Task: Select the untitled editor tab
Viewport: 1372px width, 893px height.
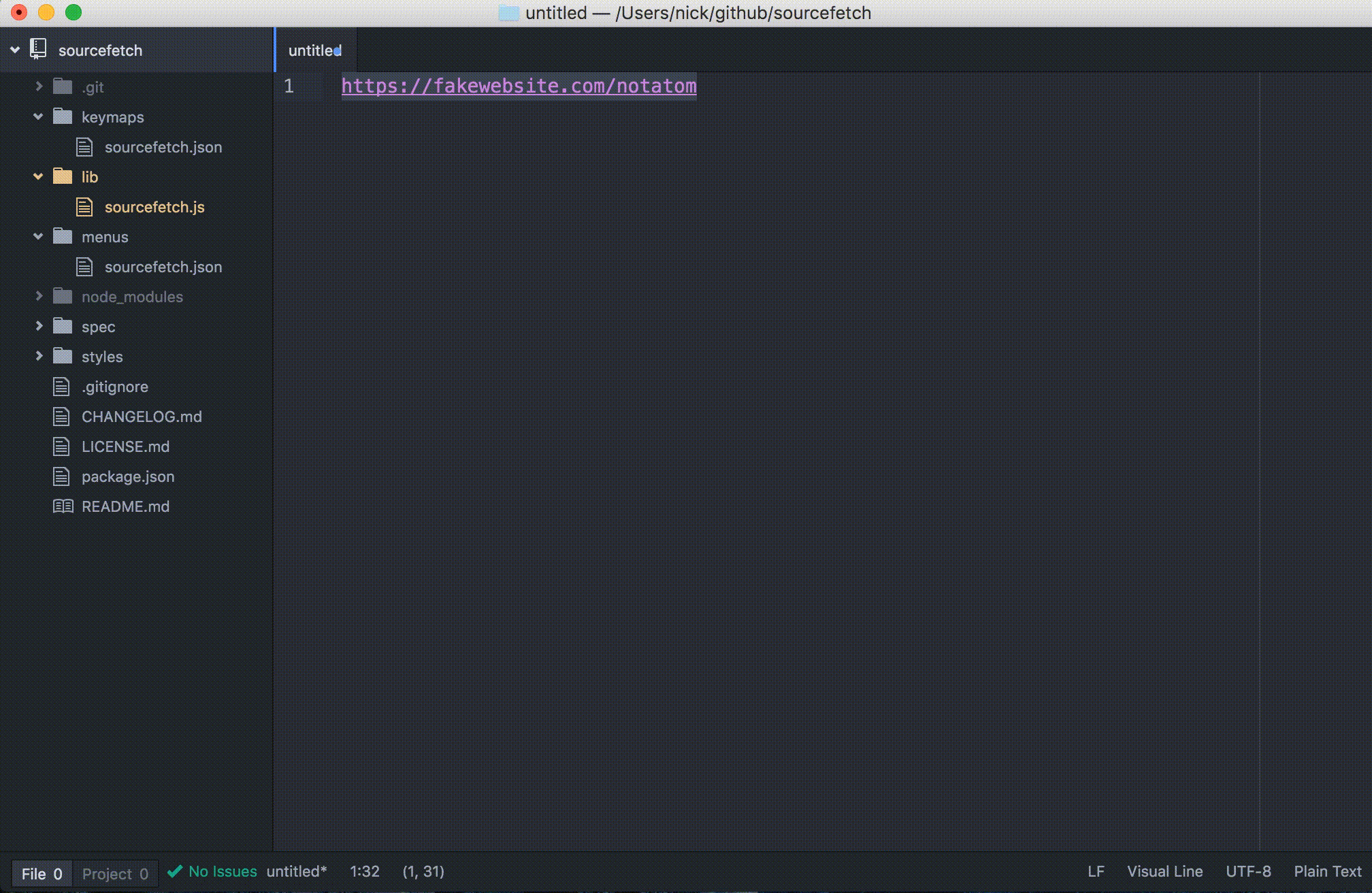Action: coord(313,50)
